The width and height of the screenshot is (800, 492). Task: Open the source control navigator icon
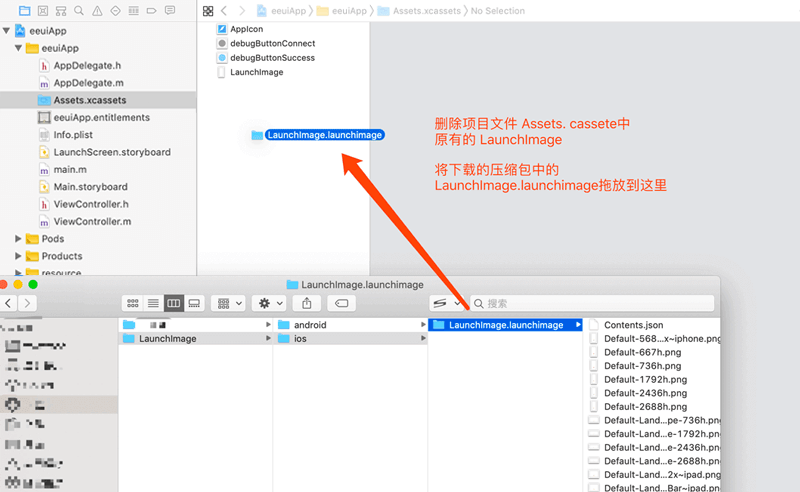pos(43,10)
